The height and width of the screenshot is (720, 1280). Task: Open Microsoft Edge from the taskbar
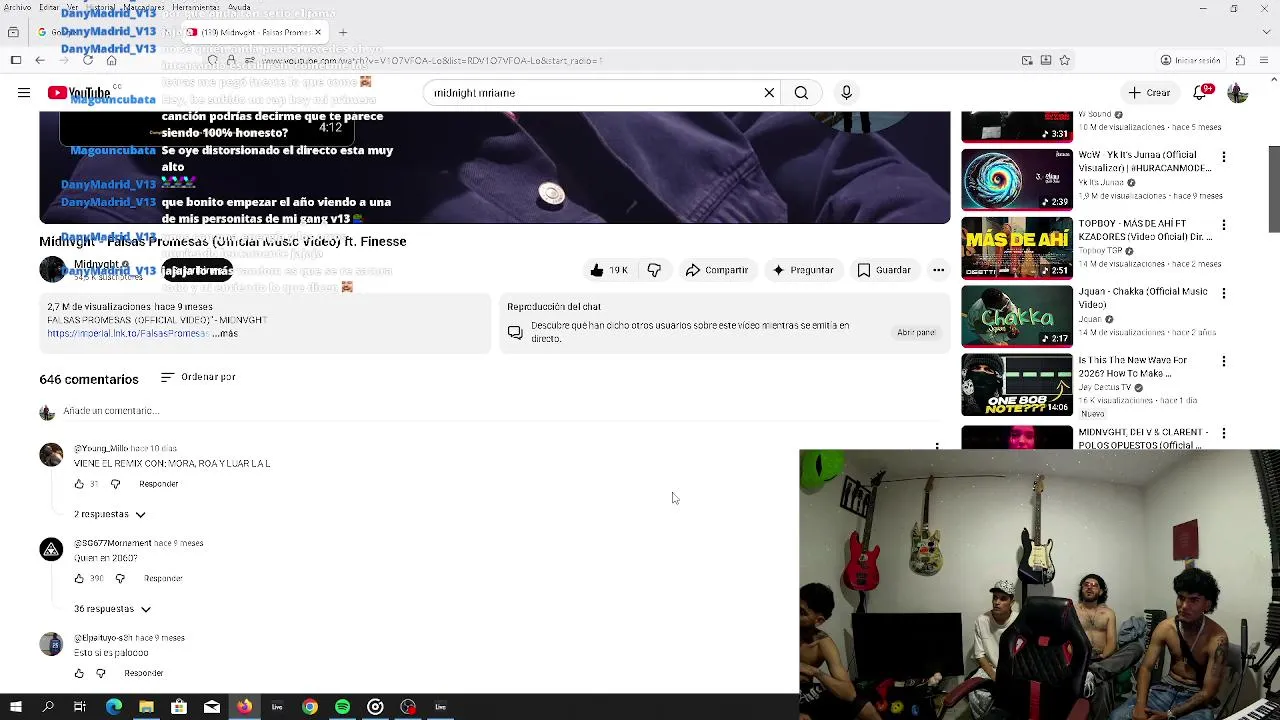[114, 707]
